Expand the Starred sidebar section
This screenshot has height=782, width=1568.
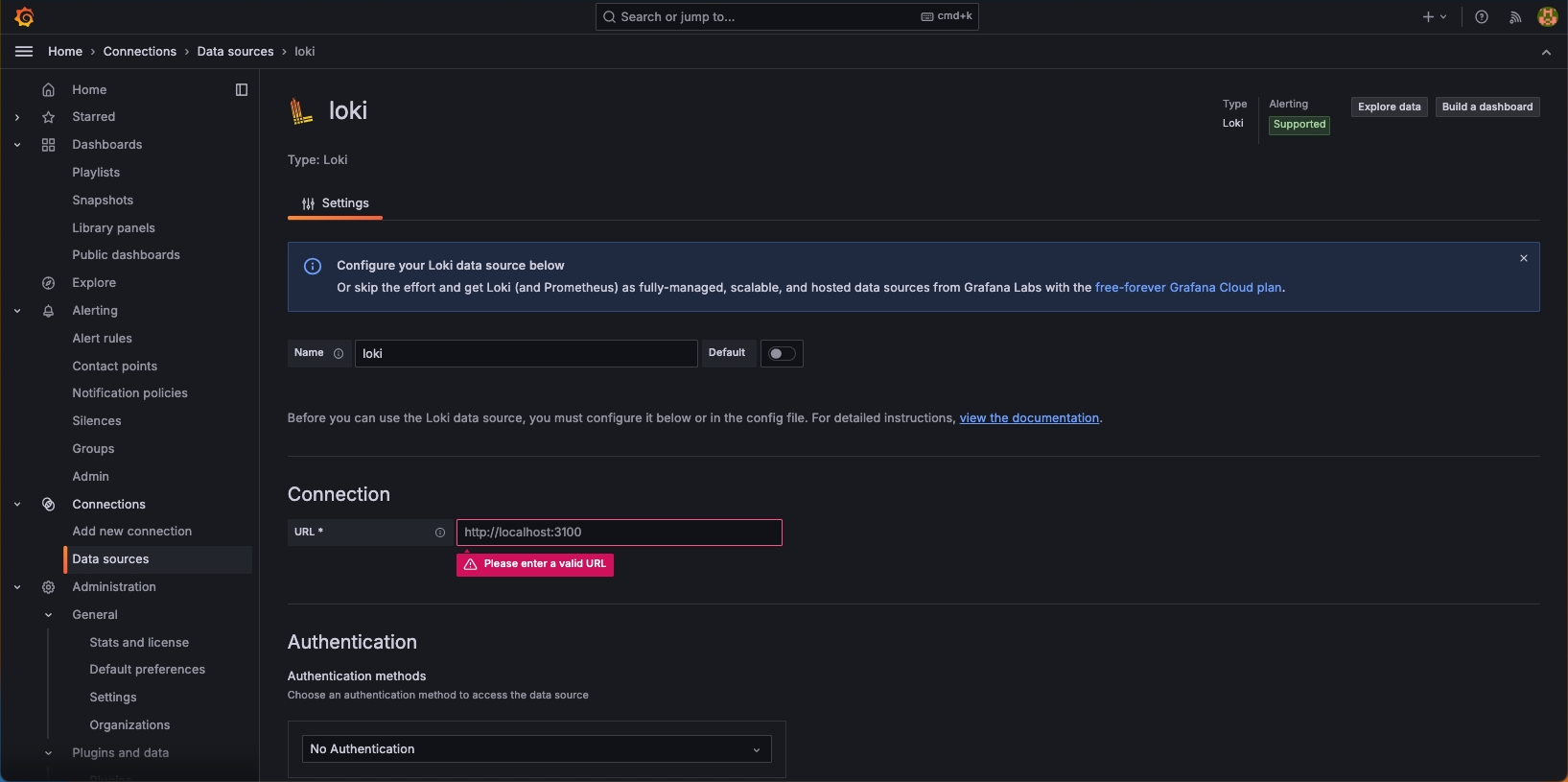coord(17,117)
